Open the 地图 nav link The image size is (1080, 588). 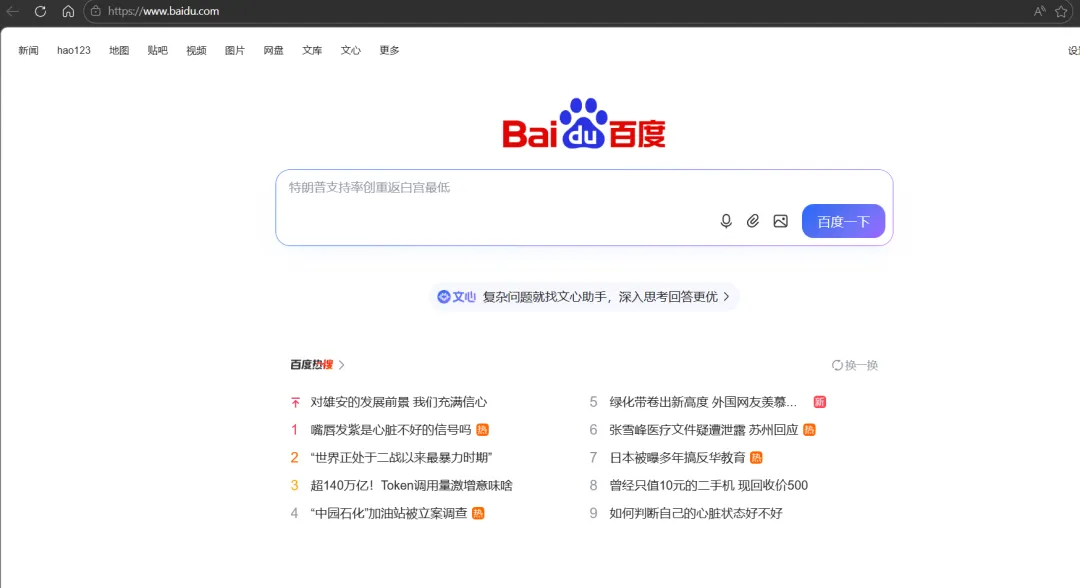[x=119, y=50]
